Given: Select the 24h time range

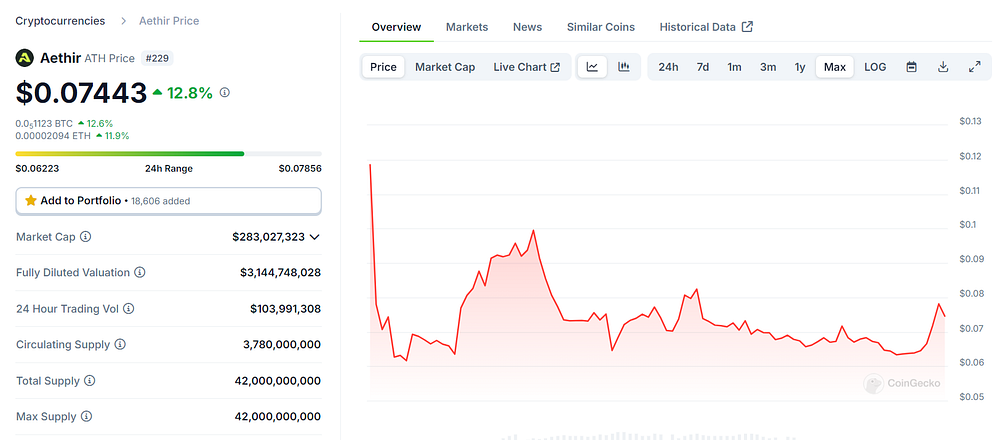Looking at the screenshot, I should pos(668,67).
